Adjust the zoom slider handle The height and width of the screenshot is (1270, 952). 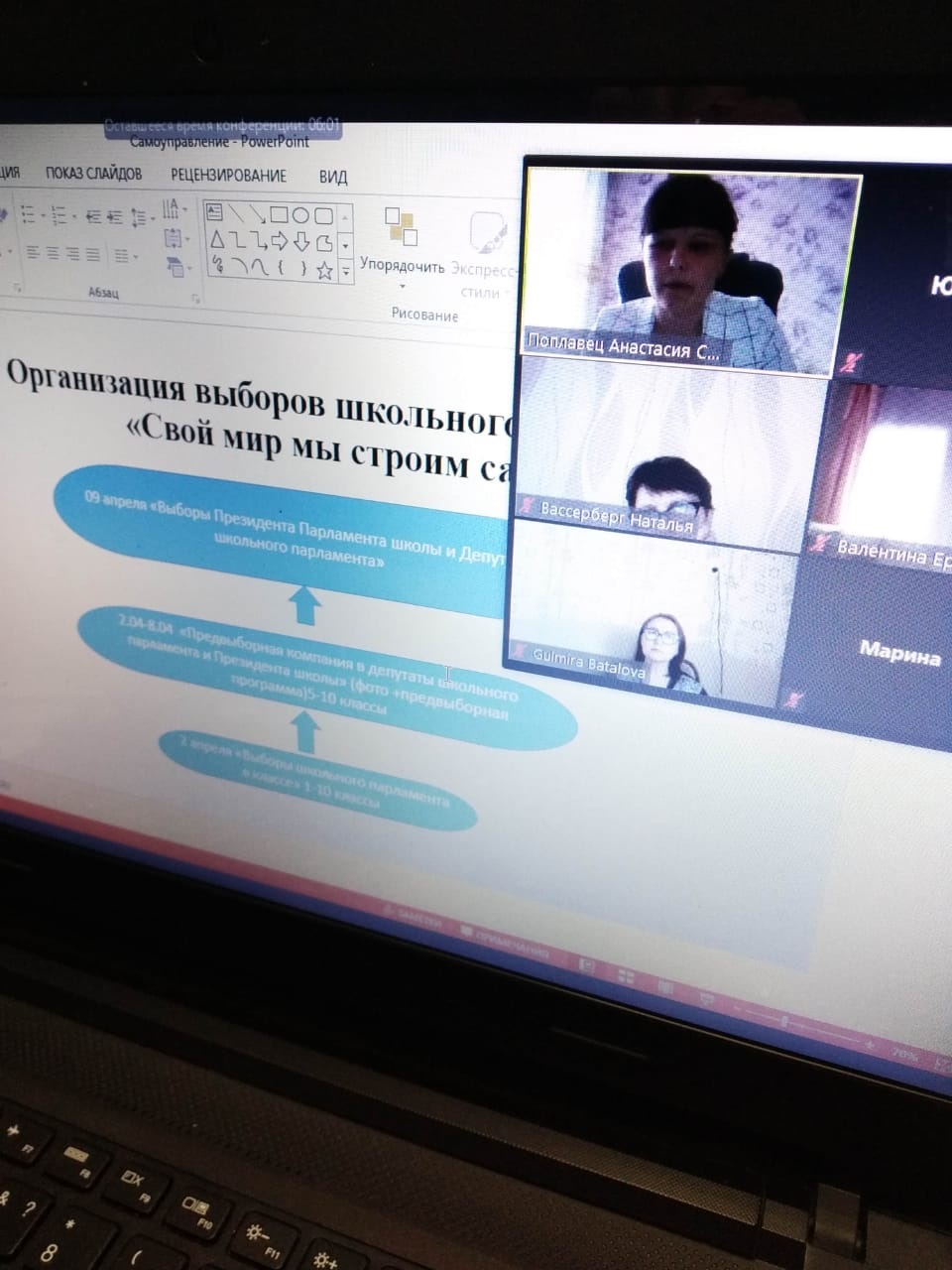click(784, 1020)
